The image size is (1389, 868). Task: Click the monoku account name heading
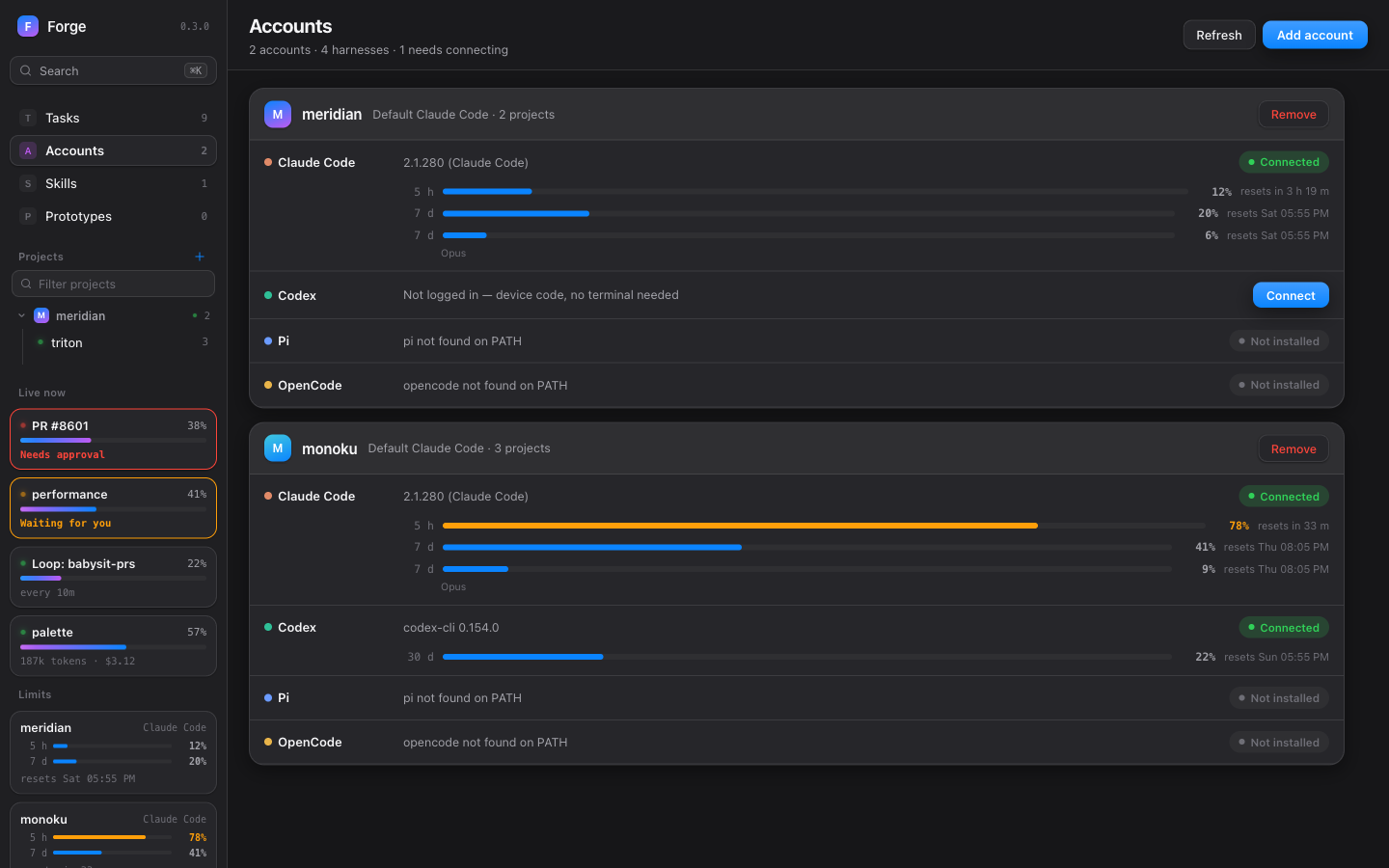pos(330,448)
